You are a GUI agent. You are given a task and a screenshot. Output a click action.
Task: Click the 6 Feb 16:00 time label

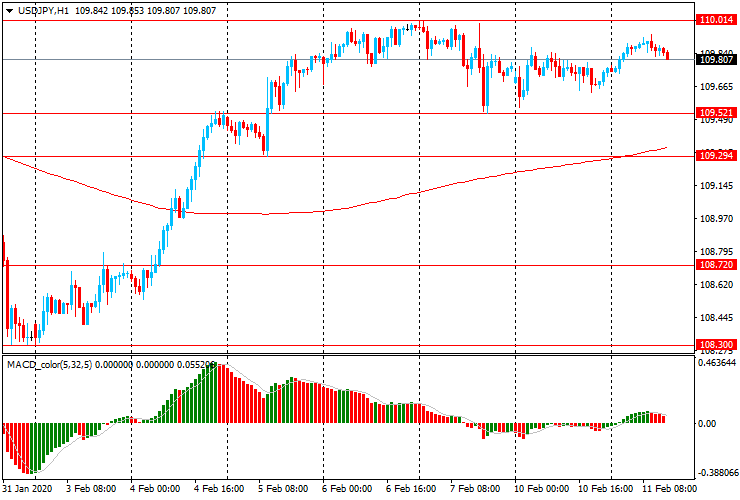(411, 488)
